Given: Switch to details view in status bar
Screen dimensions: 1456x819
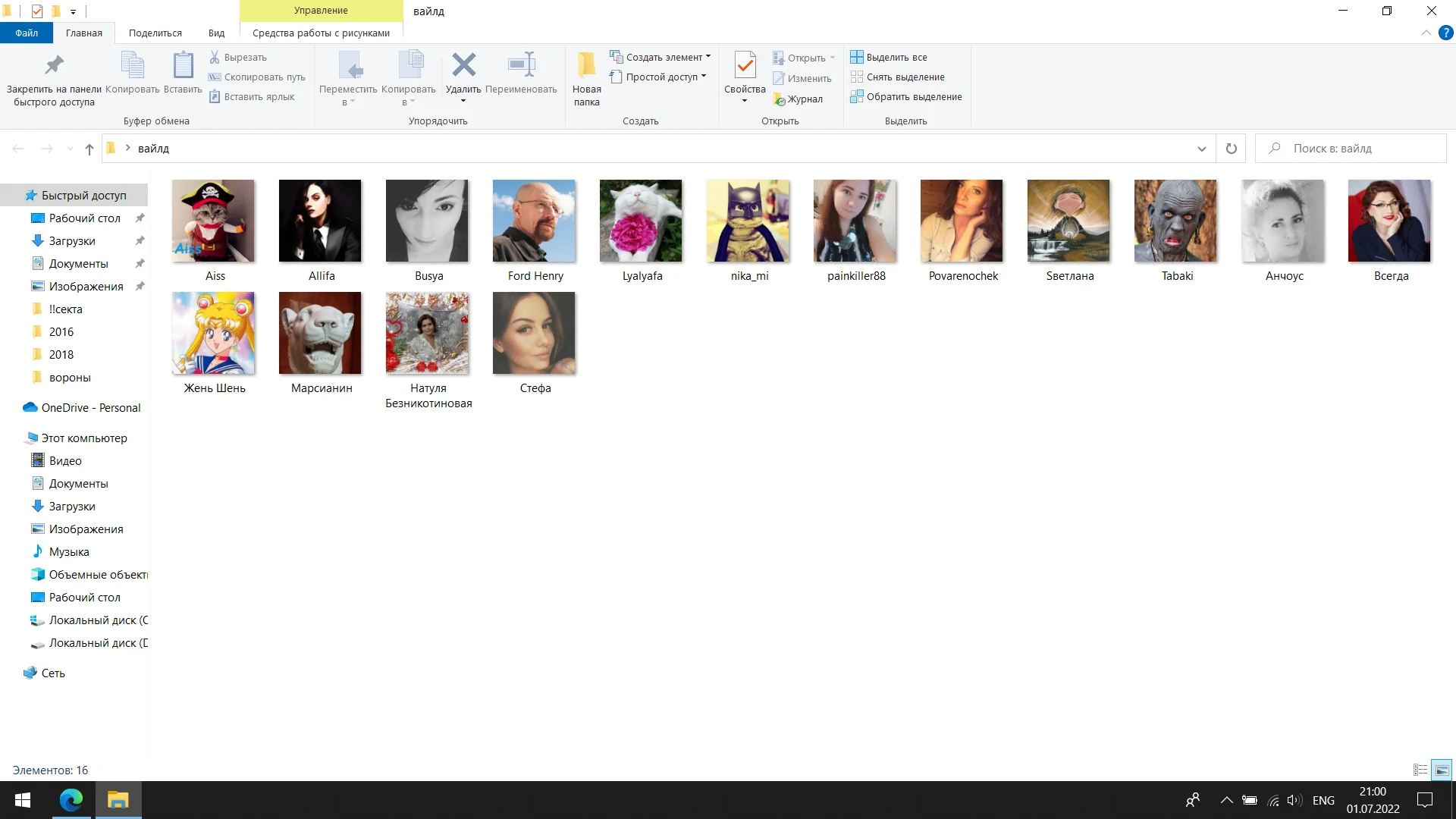Looking at the screenshot, I should pos(1420,769).
